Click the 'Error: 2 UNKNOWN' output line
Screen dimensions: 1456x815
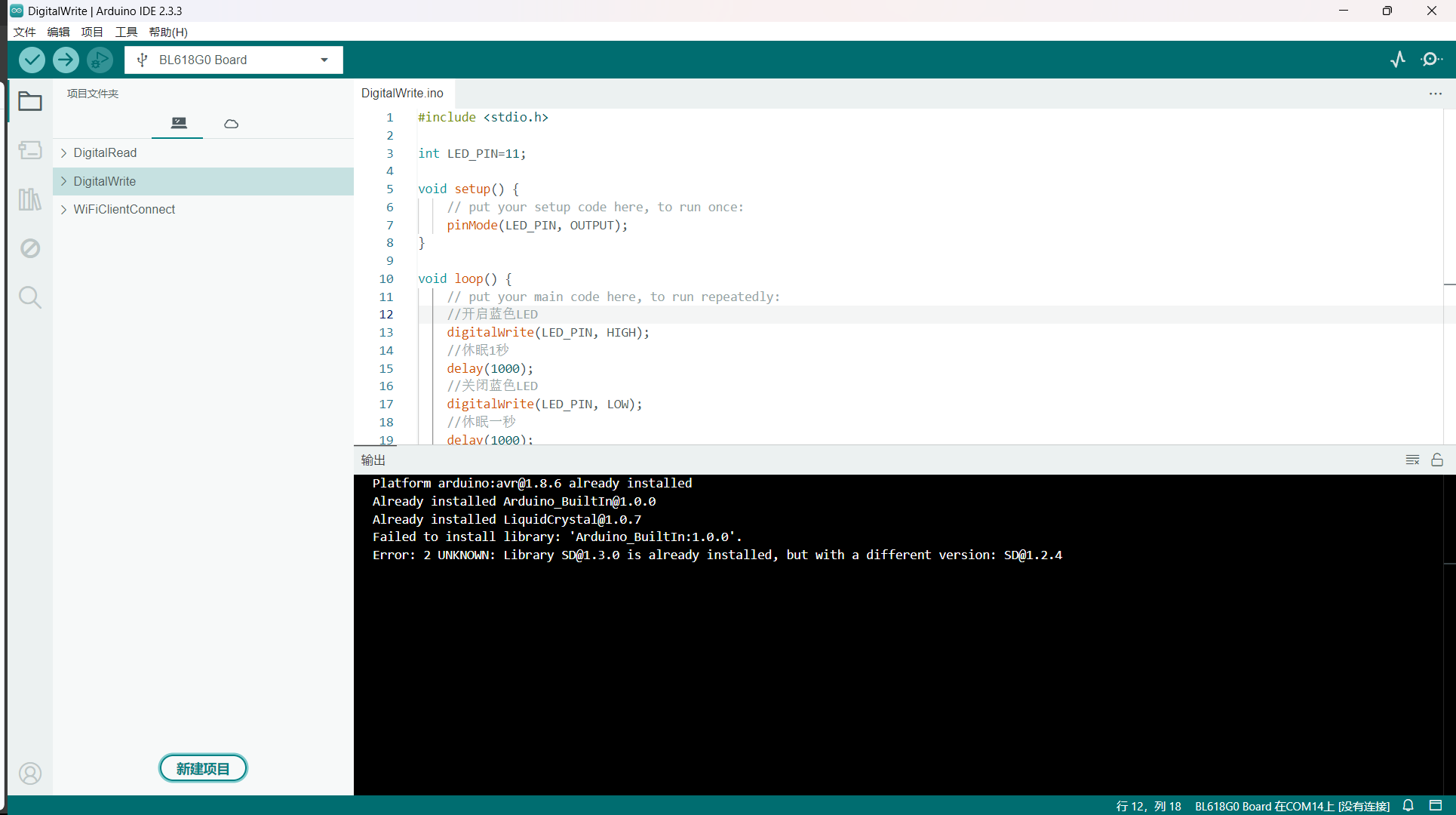pyautogui.click(x=717, y=555)
